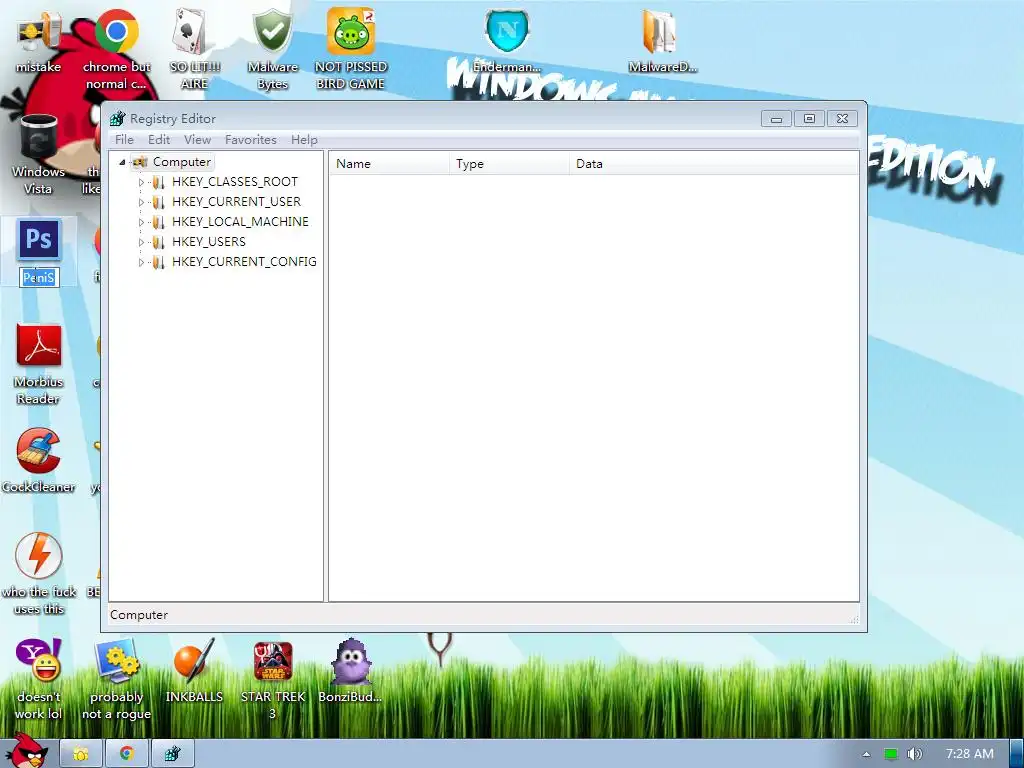Viewport: 1024px width, 768px height.
Task: Click the Registry Editor taskbar button
Action: point(172,754)
